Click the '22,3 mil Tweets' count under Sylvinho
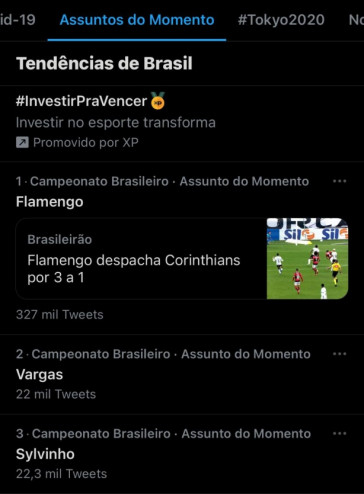 [x=61, y=474]
